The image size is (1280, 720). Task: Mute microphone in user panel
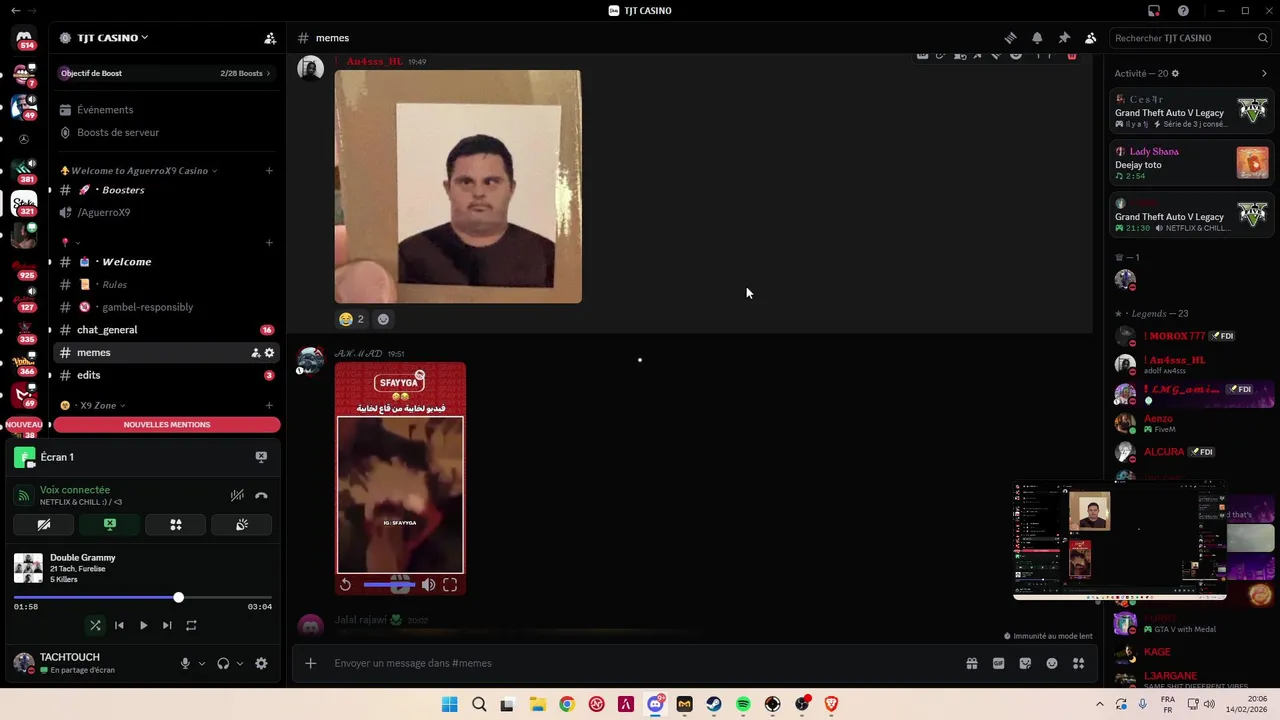pyautogui.click(x=185, y=663)
